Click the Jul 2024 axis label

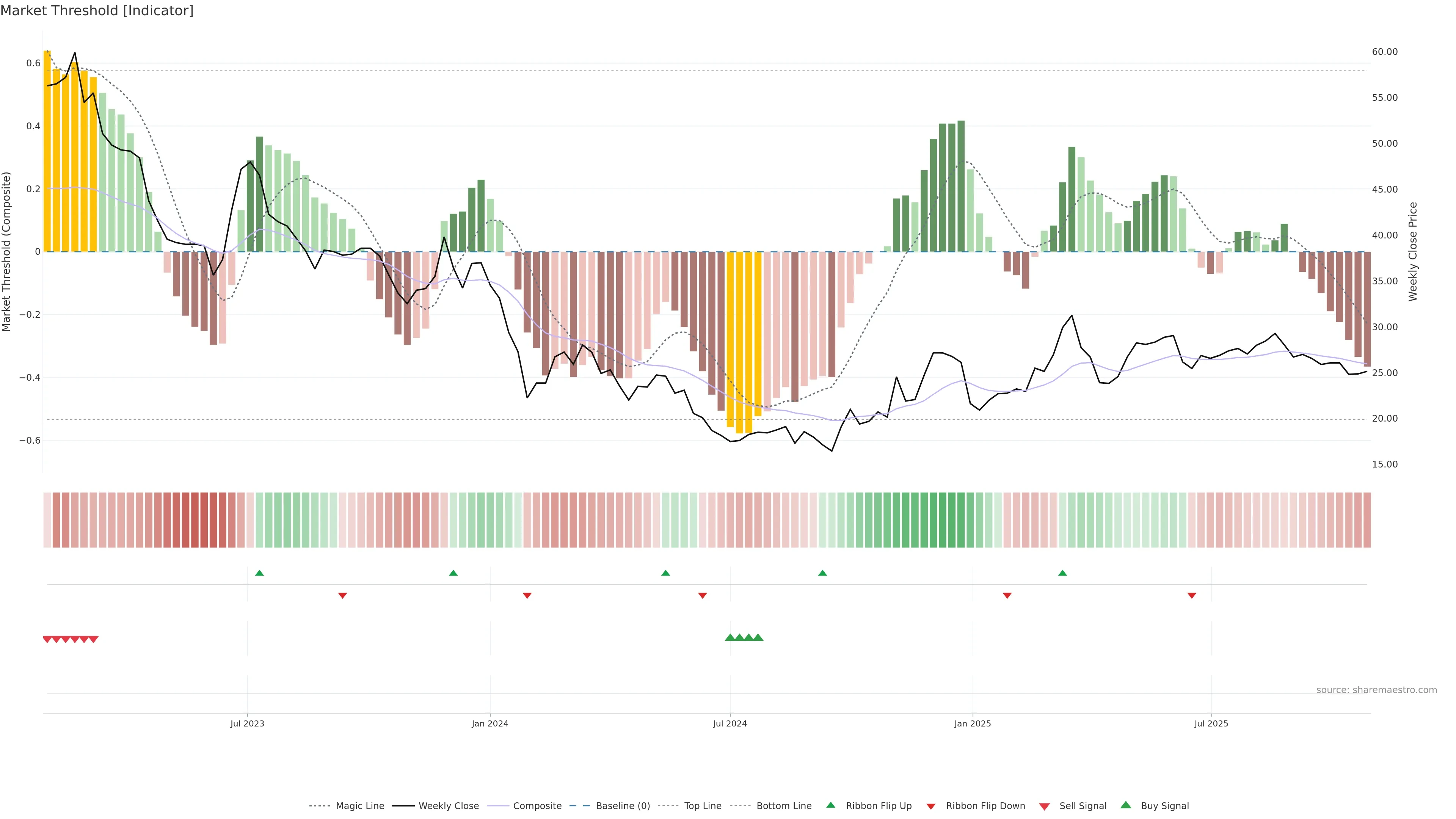(730, 723)
